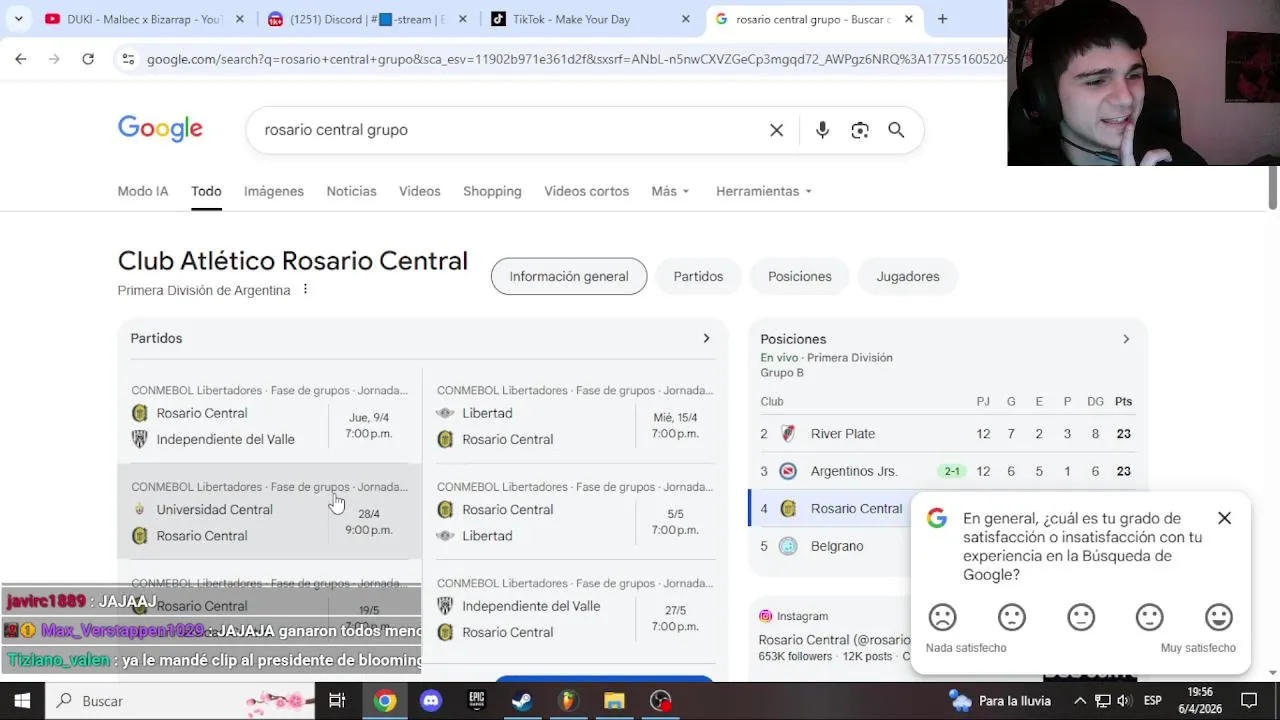Go back to the previous page
The width and height of the screenshot is (1280, 720).
pyautogui.click(x=21, y=59)
